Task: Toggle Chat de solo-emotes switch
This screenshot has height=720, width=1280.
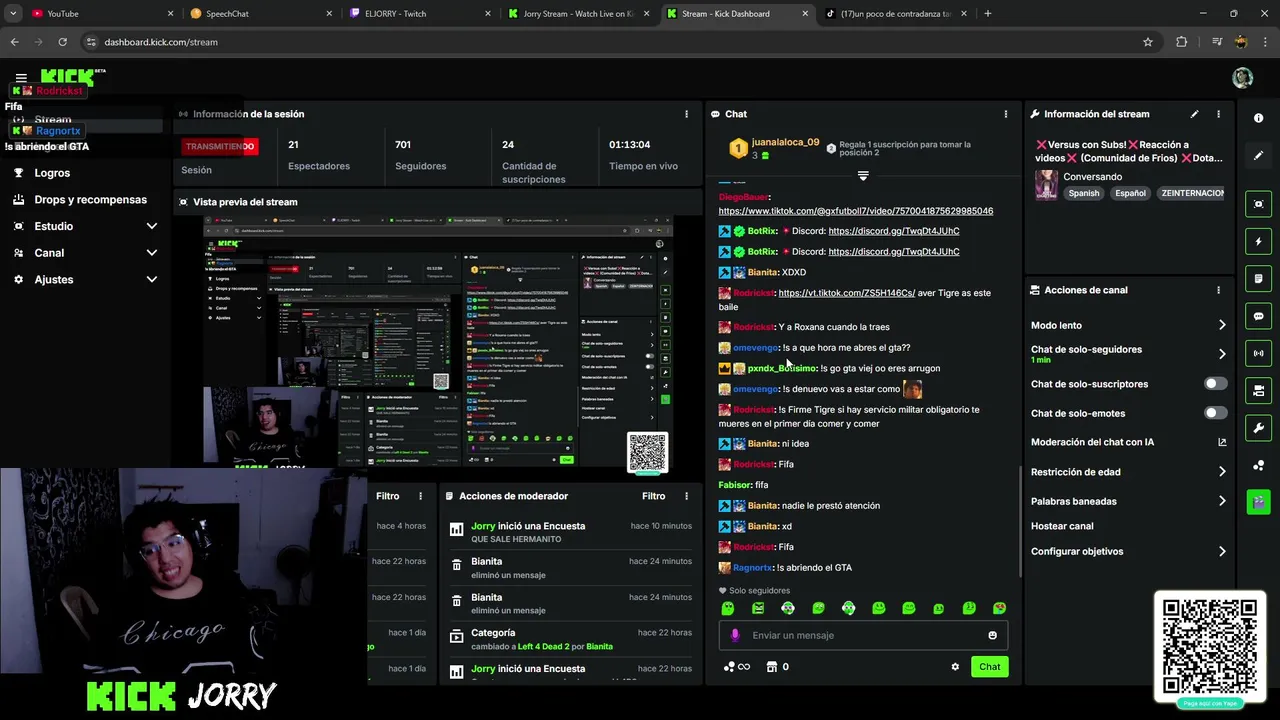Action: (x=1215, y=413)
